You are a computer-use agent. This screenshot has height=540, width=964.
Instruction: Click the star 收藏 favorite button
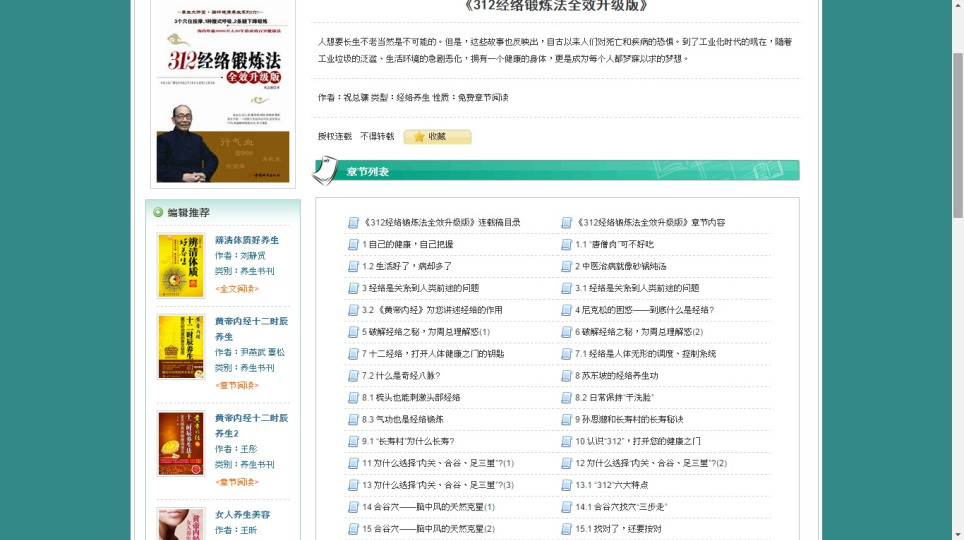click(x=437, y=137)
